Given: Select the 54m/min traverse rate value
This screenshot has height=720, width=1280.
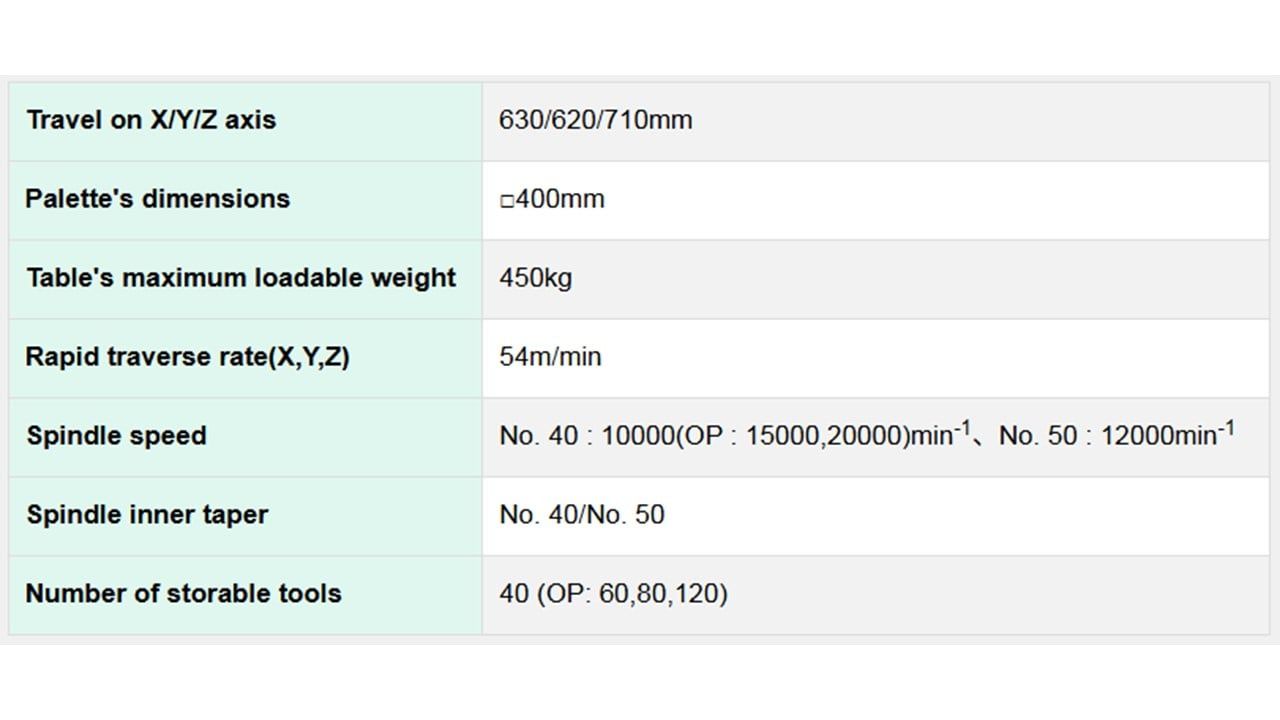Looking at the screenshot, I should (550, 357).
